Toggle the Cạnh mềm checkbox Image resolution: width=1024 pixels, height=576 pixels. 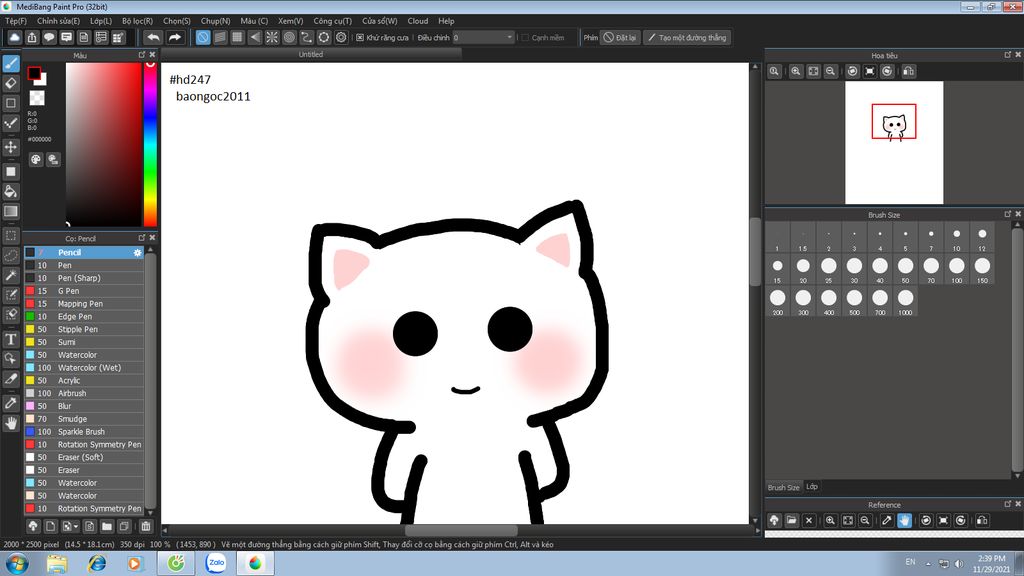(x=524, y=38)
